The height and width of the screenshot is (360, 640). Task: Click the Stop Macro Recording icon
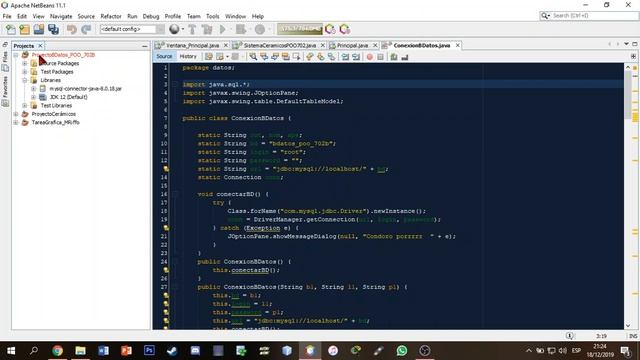pos(380,57)
